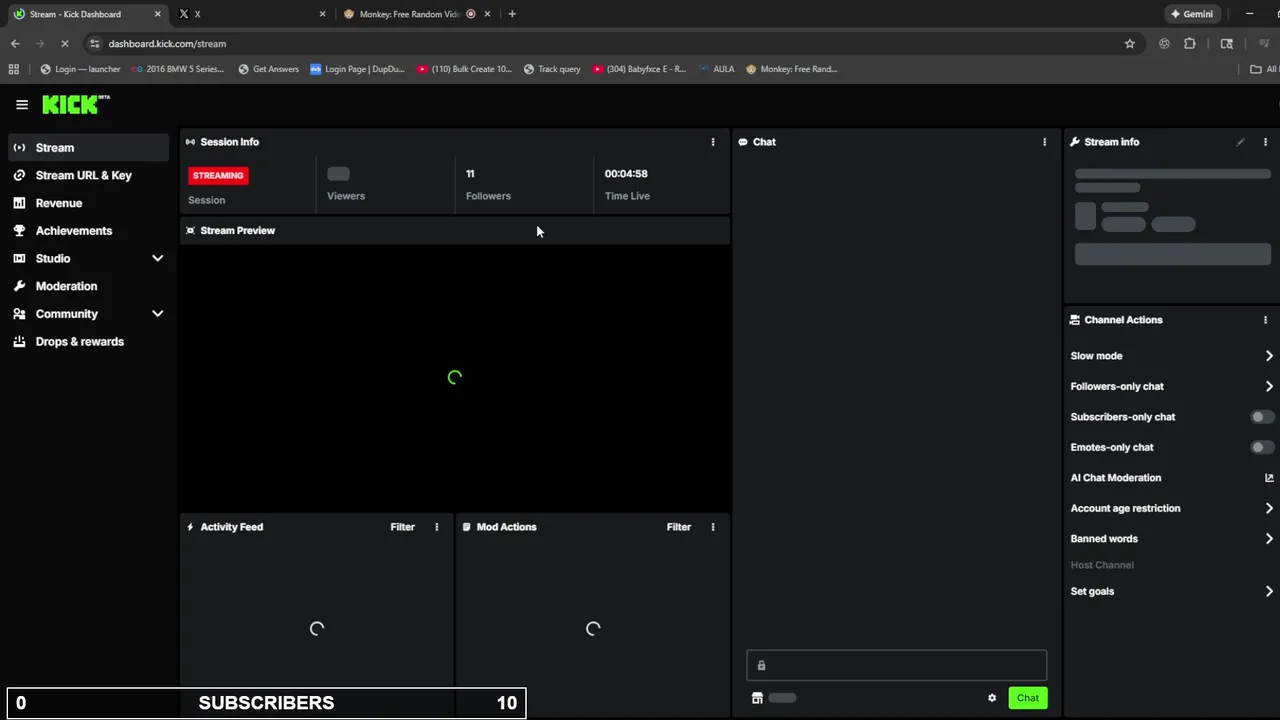
Task: Open Activity Feed options menu
Action: (436, 527)
